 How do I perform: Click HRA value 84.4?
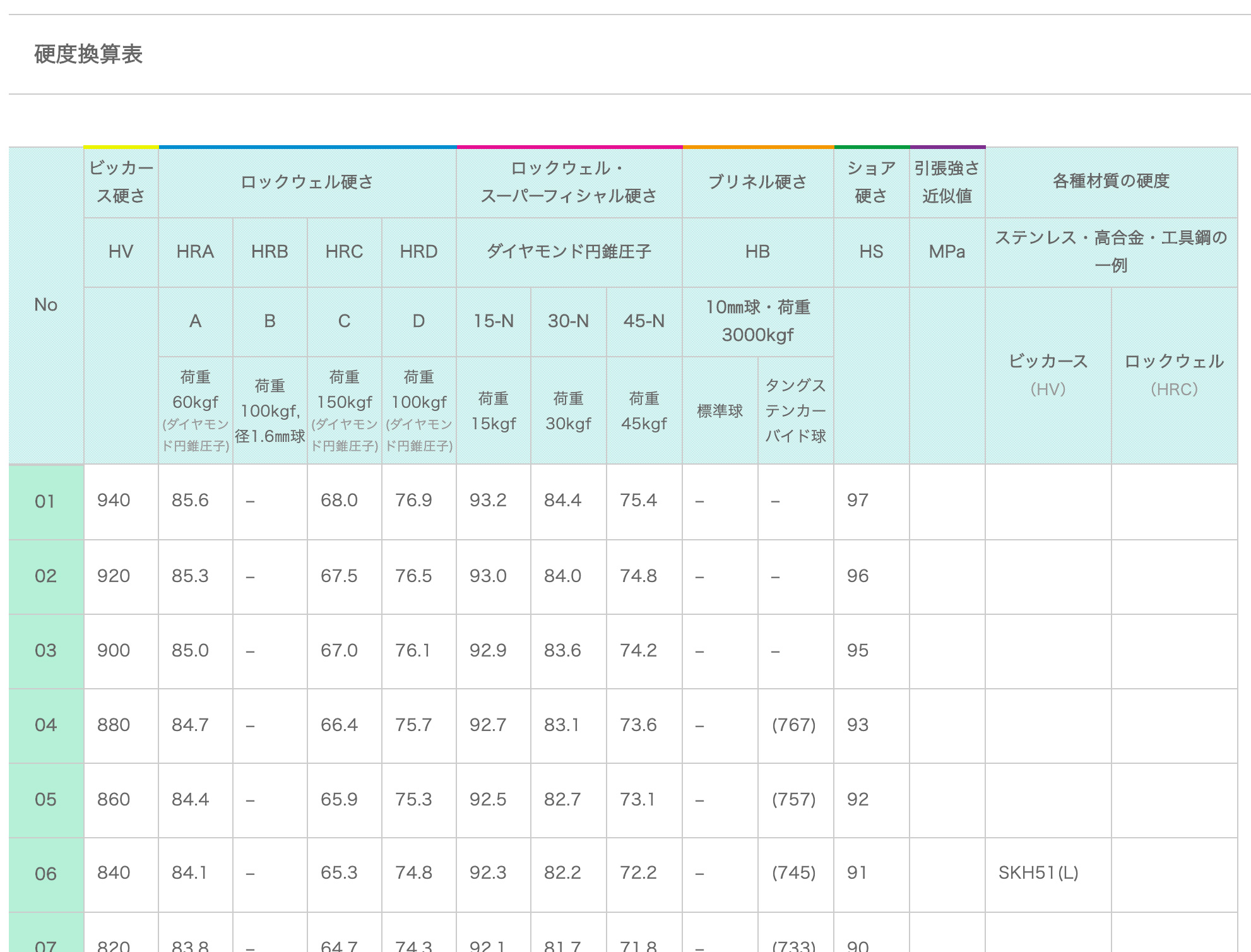pyautogui.click(x=190, y=799)
